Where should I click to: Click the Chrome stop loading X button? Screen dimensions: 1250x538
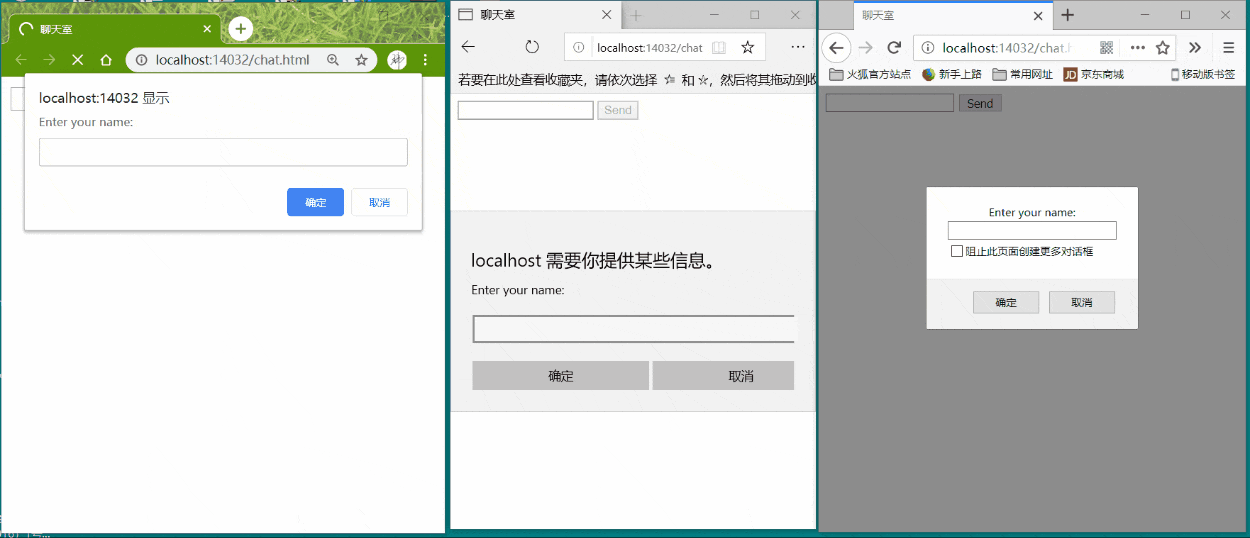(78, 60)
